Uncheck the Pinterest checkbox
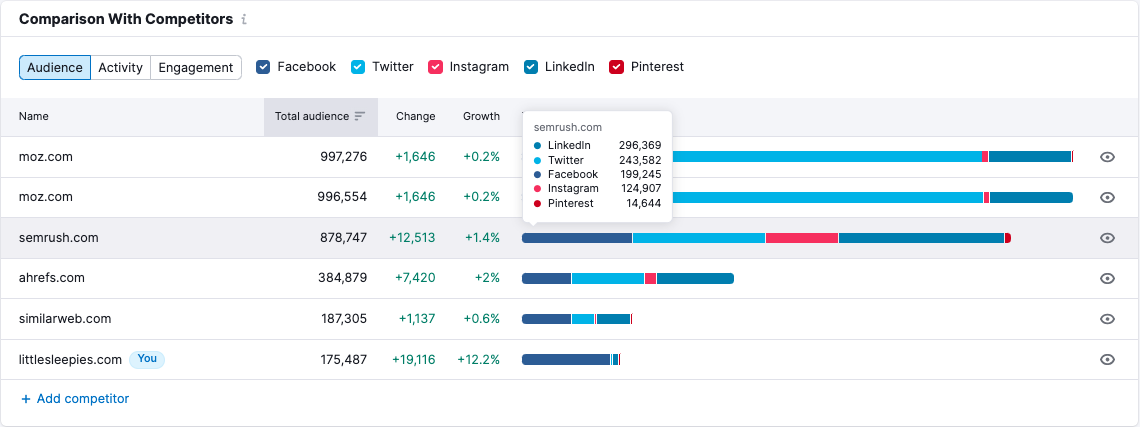Image resolution: width=1140 pixels, height=427 pixels. pyautogui.click(x=617, y=67)
